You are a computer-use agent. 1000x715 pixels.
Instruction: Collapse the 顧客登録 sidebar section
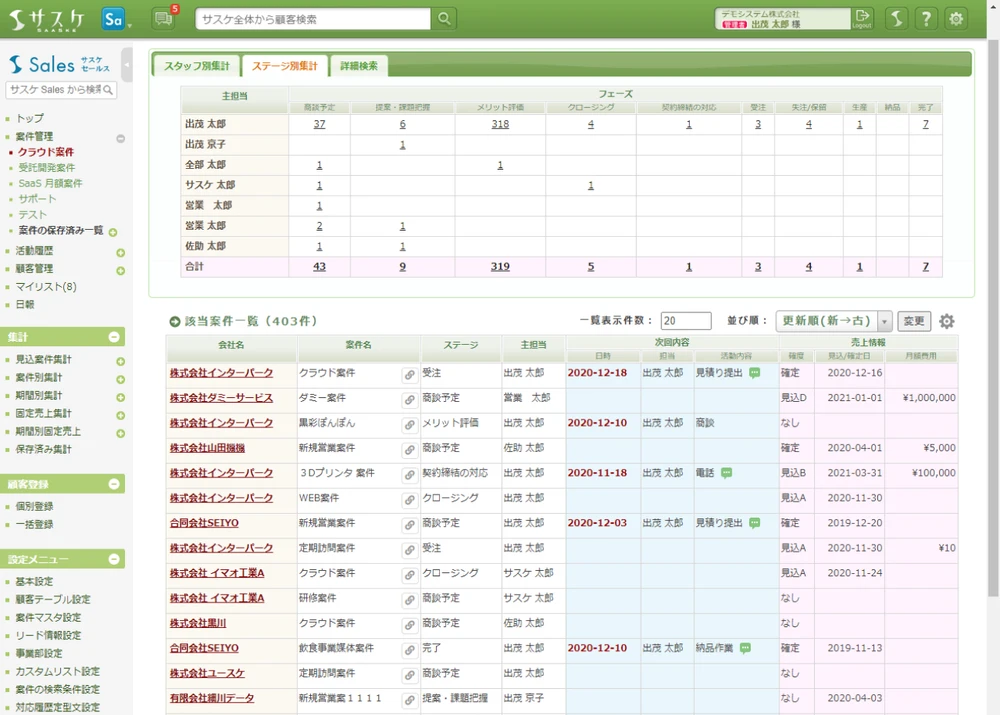coord(114,484)
